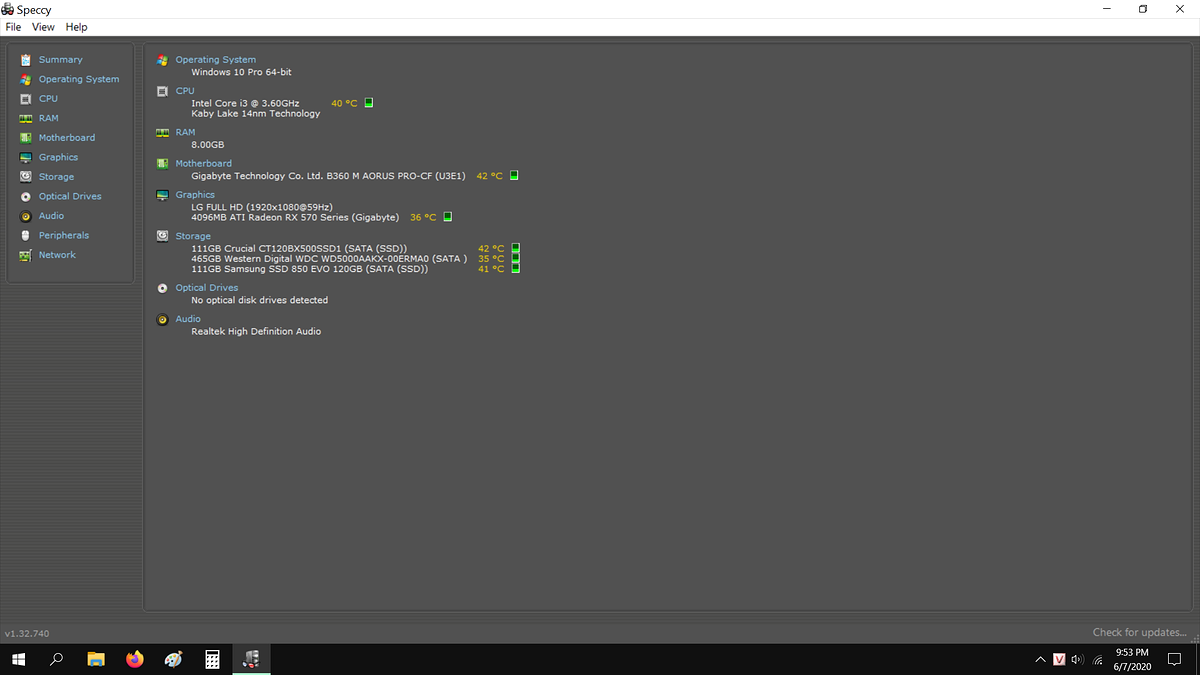
Task: Follow the Graphics heading link in summary pane
Action: (195, 195)
